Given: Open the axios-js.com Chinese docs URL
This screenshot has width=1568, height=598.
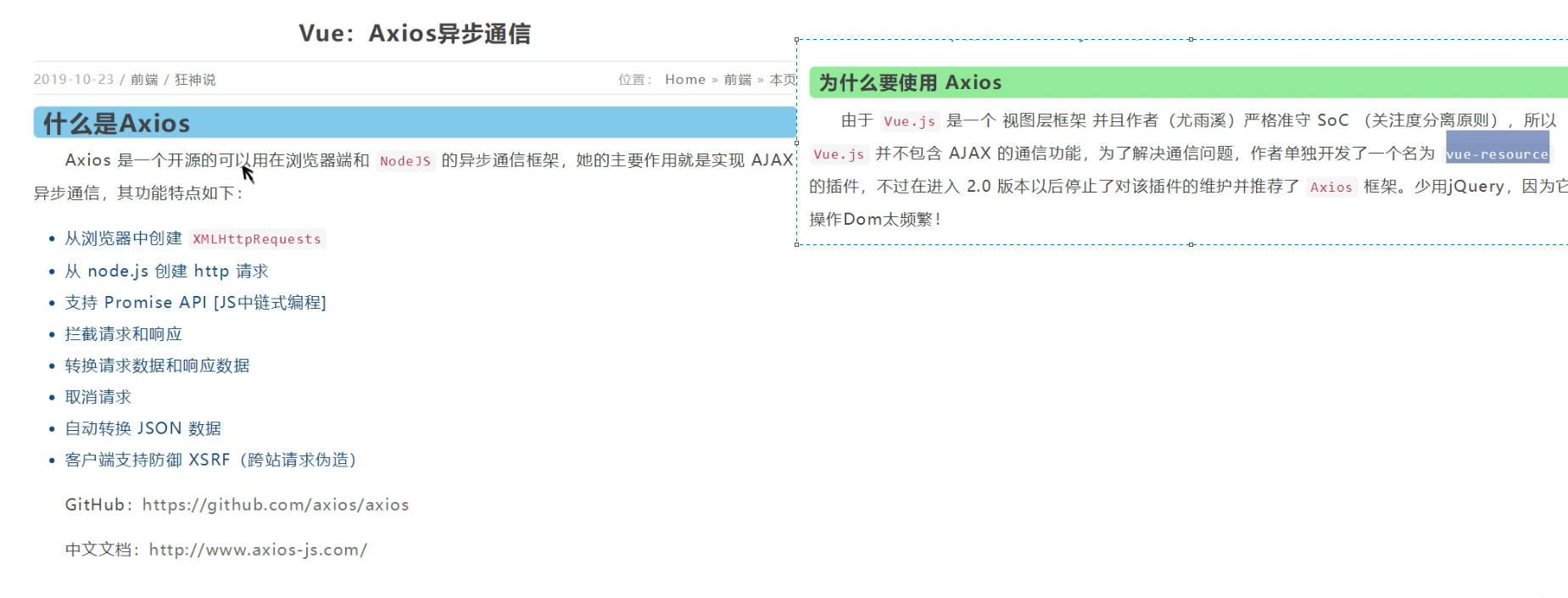Looking at the screenshot, I should coord(258,550).
